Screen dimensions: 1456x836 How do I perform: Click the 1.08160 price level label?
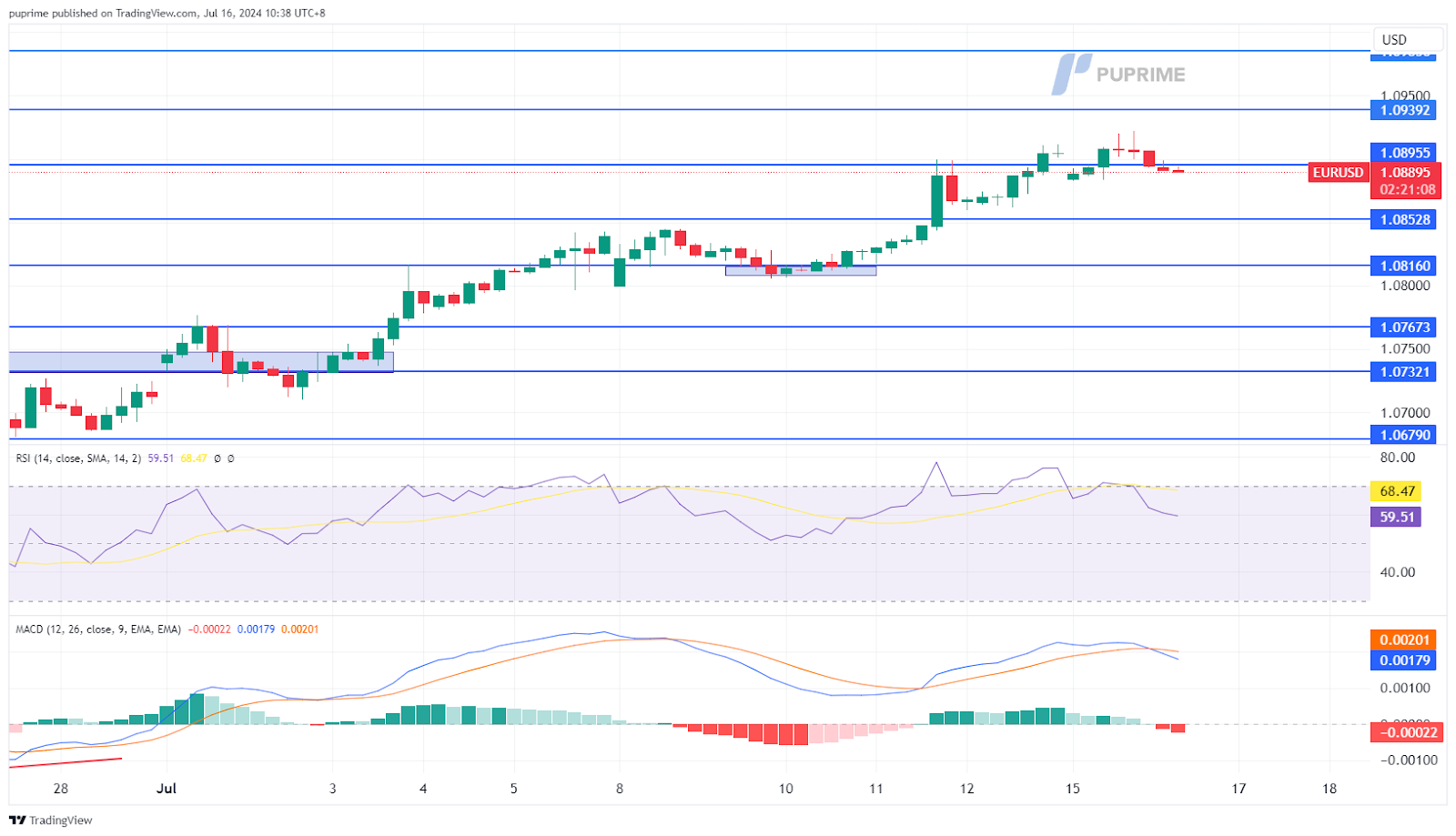(1404, 266)
